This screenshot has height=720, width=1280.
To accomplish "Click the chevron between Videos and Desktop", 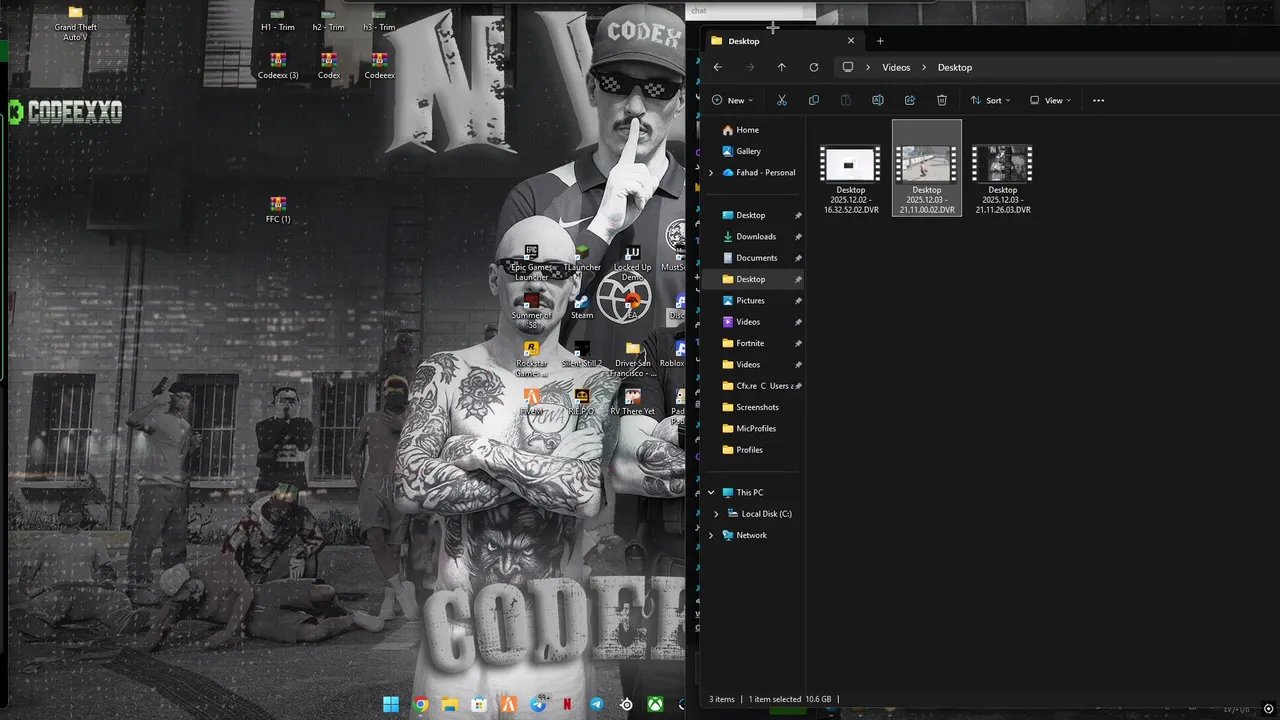I will pos(924,67).
